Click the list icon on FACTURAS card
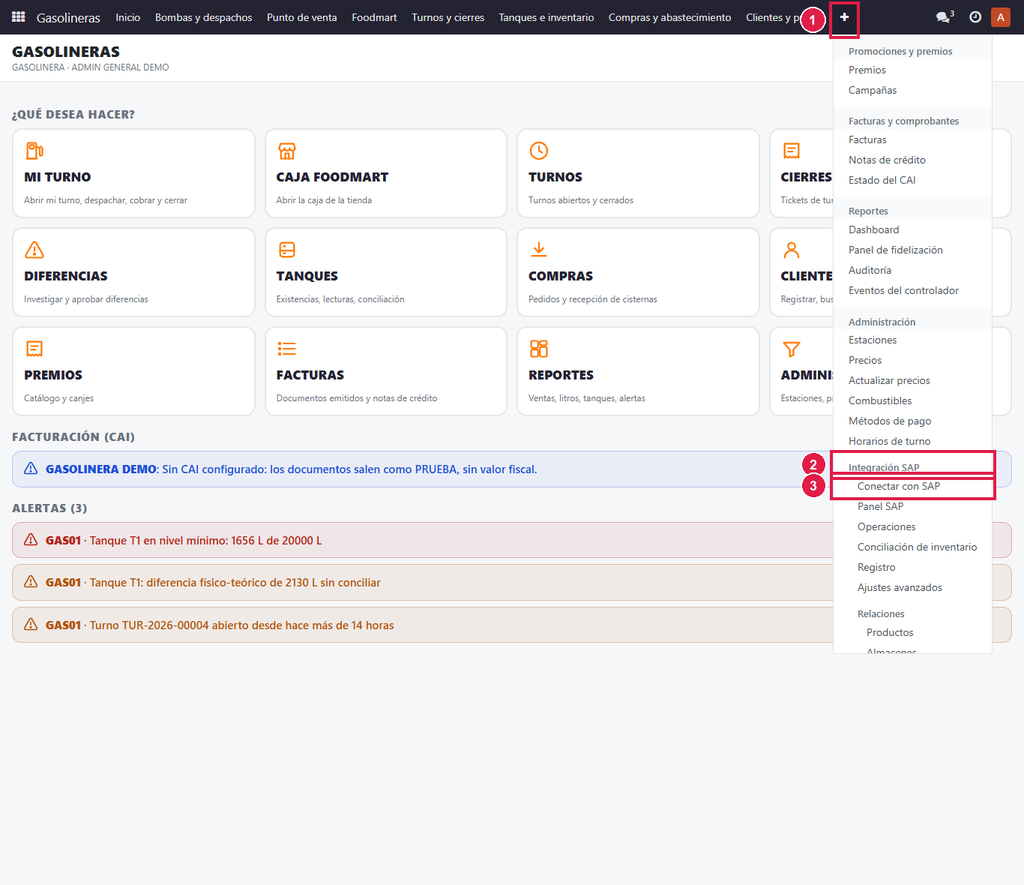Image resolution: width=1024 pixels, height=885 pixels. (x=287, y=349)
